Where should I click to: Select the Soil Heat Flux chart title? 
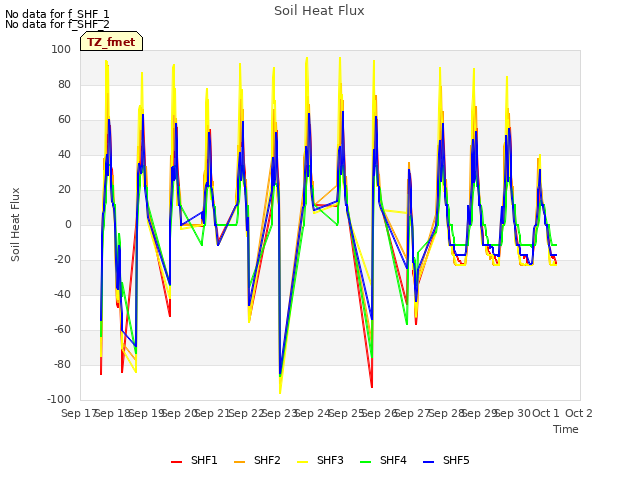319,11
